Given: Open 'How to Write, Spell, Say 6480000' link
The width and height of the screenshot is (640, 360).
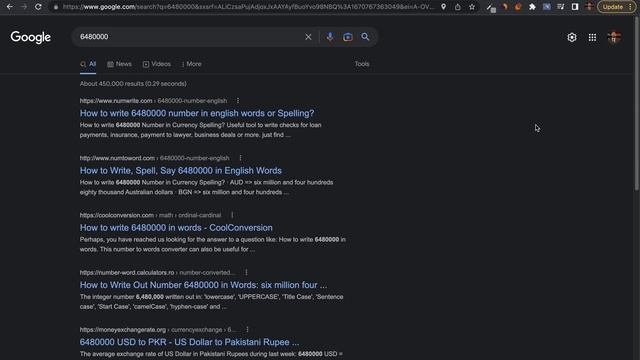Looking at the screenshot, I should pyautogui.click(x=181, y=170).
